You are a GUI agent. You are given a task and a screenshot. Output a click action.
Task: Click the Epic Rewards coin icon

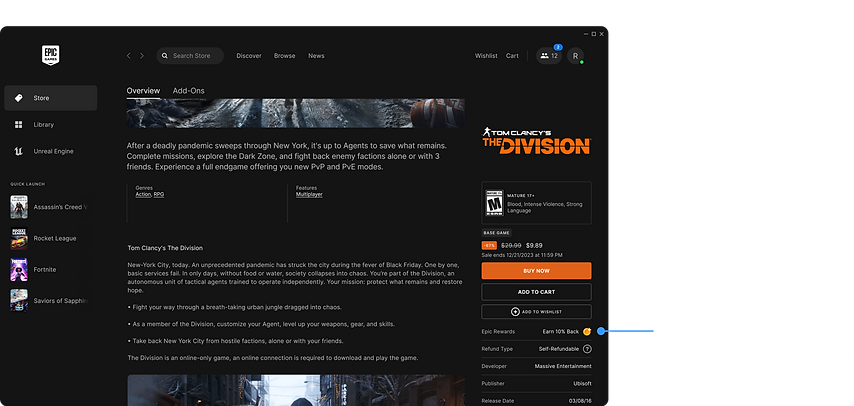[587, 331]
